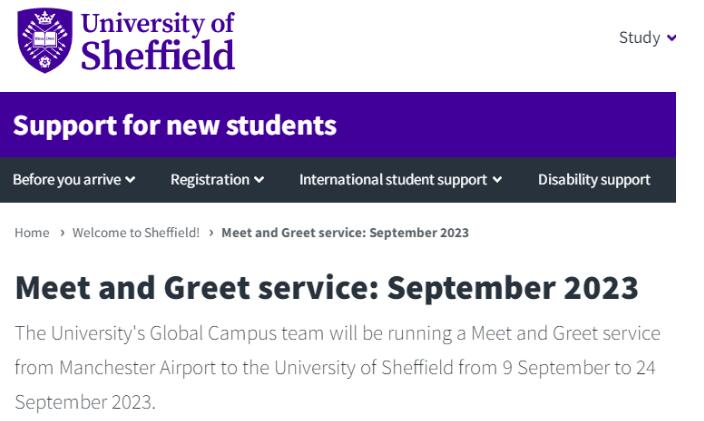Click the breadcrumb arrow after Home
This screenshot has width=704, height=421.
[x=62, y=233]
